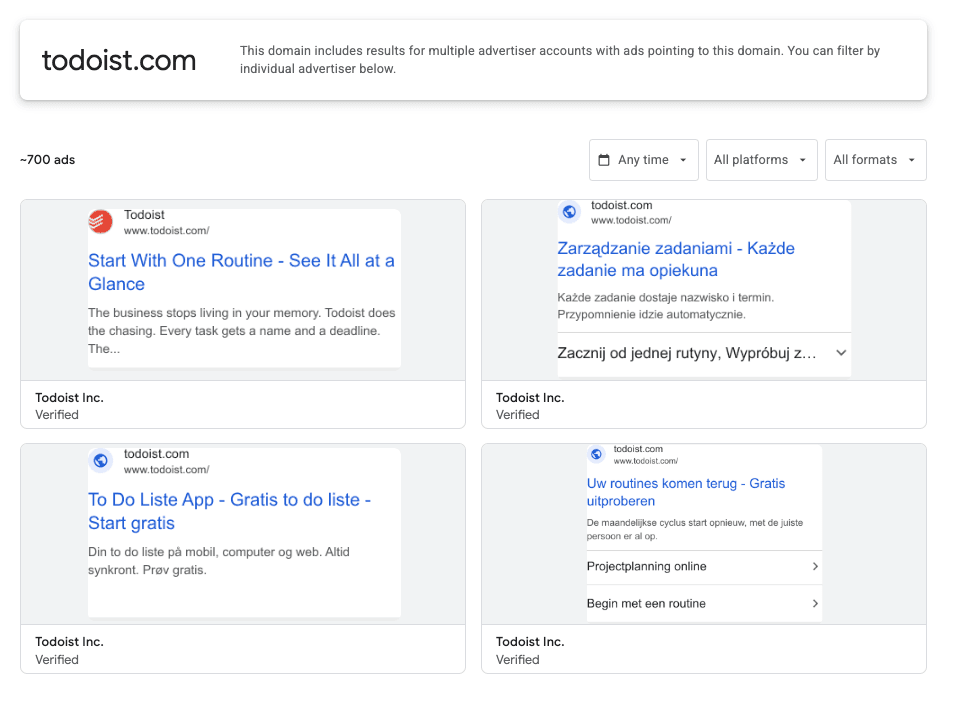The height and width of the screenshot is (708, 955).
Task: Click the www.todoist.com/ URL in the Zarządzanie zadaniami ad
Action: tap(632, 221)
